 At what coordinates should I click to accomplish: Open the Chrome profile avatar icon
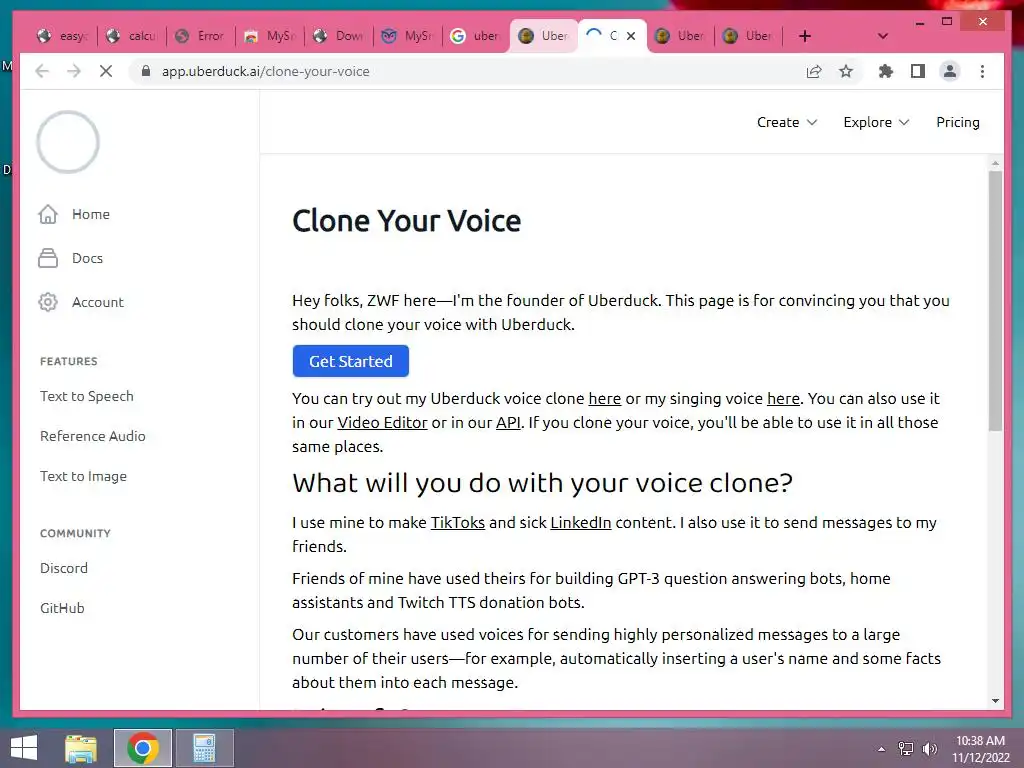(x=950, y=71)
